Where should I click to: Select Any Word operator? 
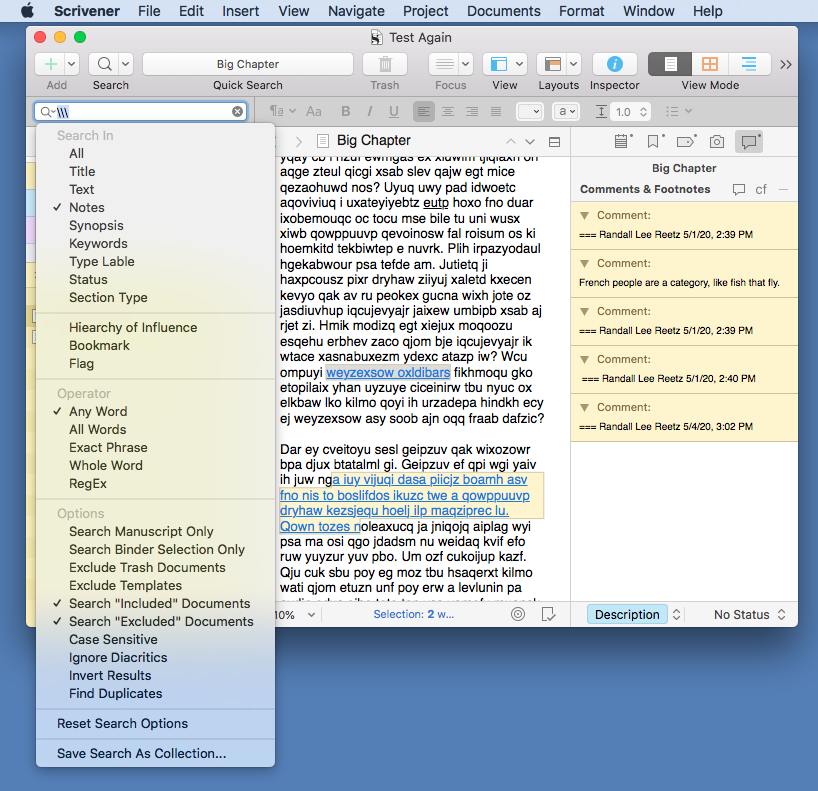[x=98, y=412]
